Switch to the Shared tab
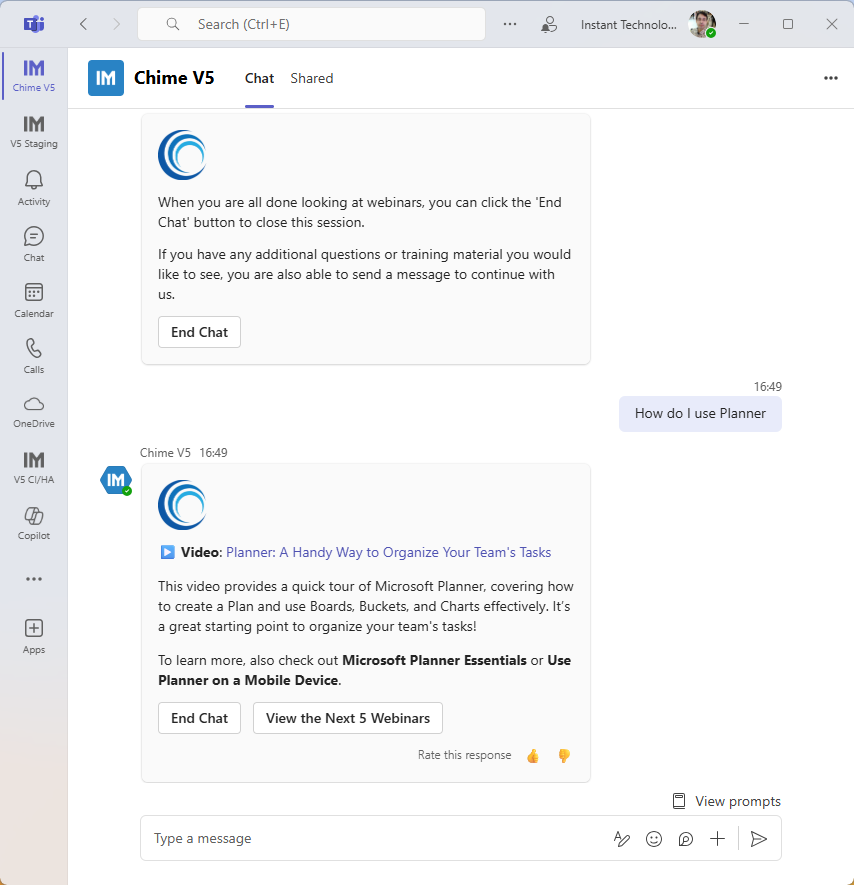 point(312,78)
